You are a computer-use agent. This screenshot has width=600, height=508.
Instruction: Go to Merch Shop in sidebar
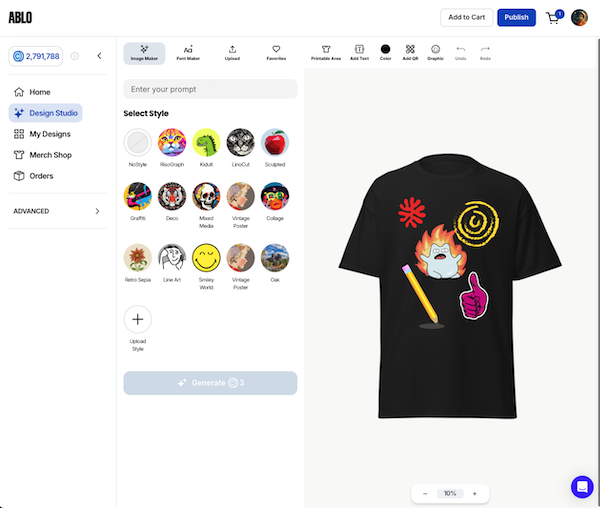(x=49, y=155)
